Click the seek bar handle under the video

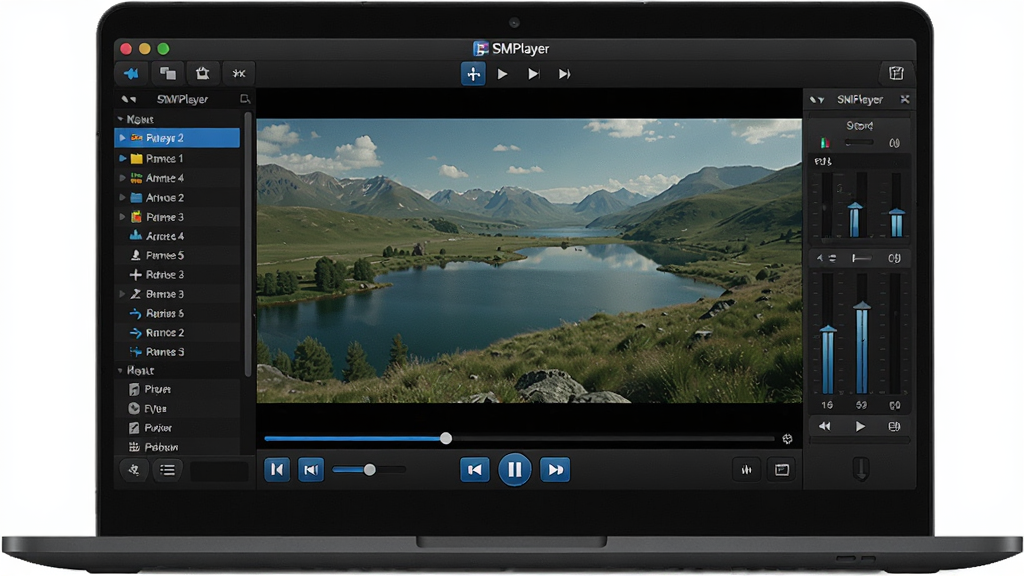tap(446, 438)
